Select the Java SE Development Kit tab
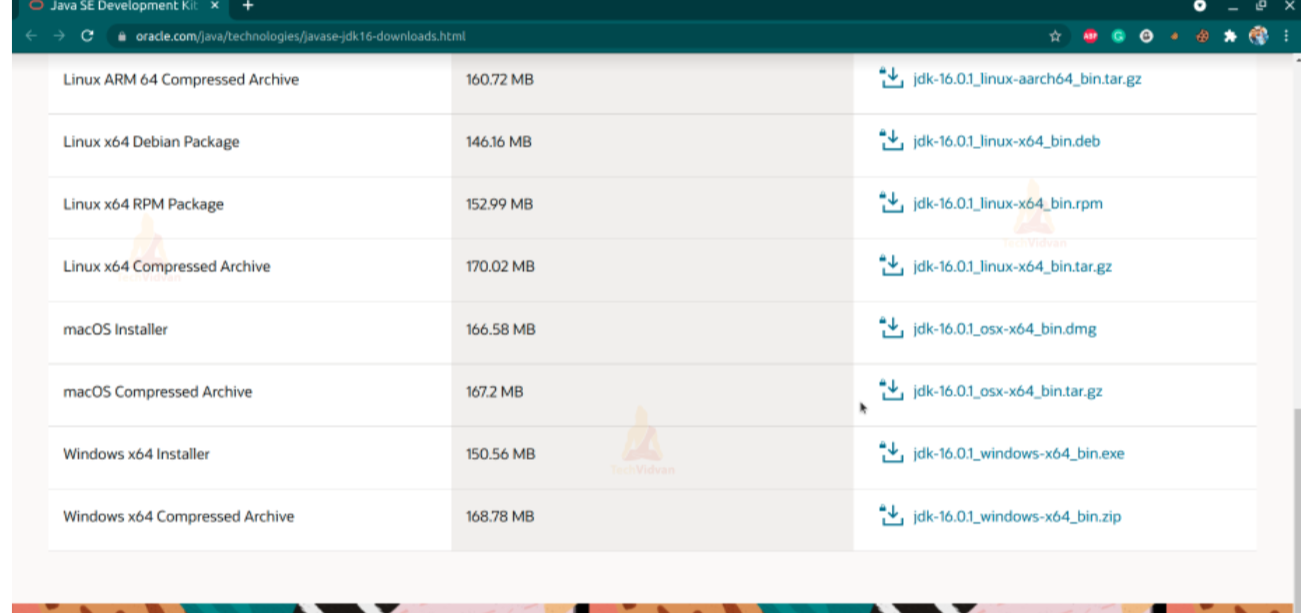The image size is (1301, 613). click(125, 7)
